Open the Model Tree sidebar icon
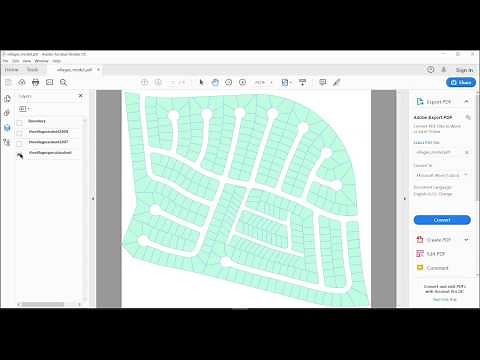Image resolution: width=480 pixels, height=360 pixels. (x=7, y=142)
